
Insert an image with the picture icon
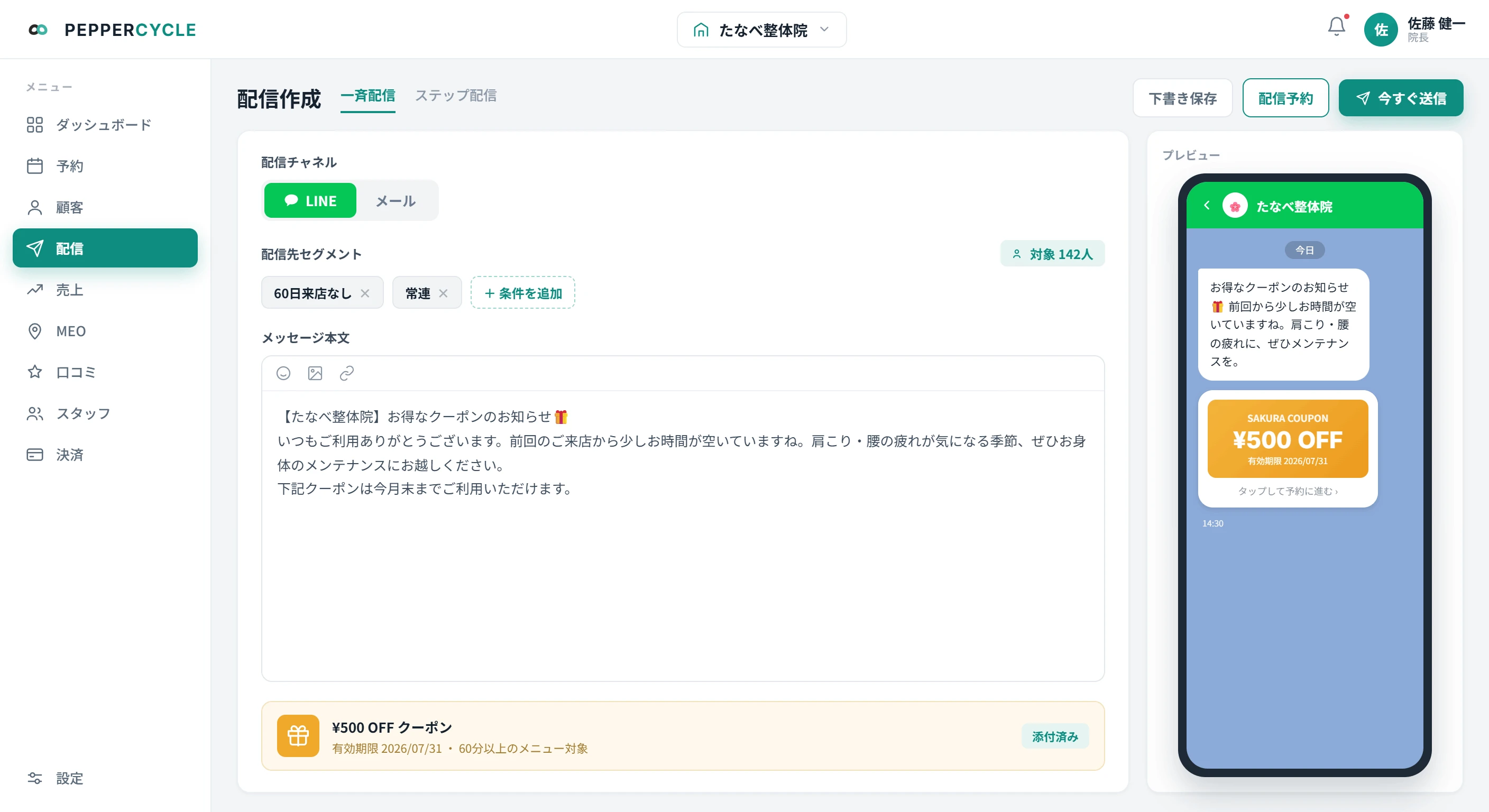pos(315,373)
